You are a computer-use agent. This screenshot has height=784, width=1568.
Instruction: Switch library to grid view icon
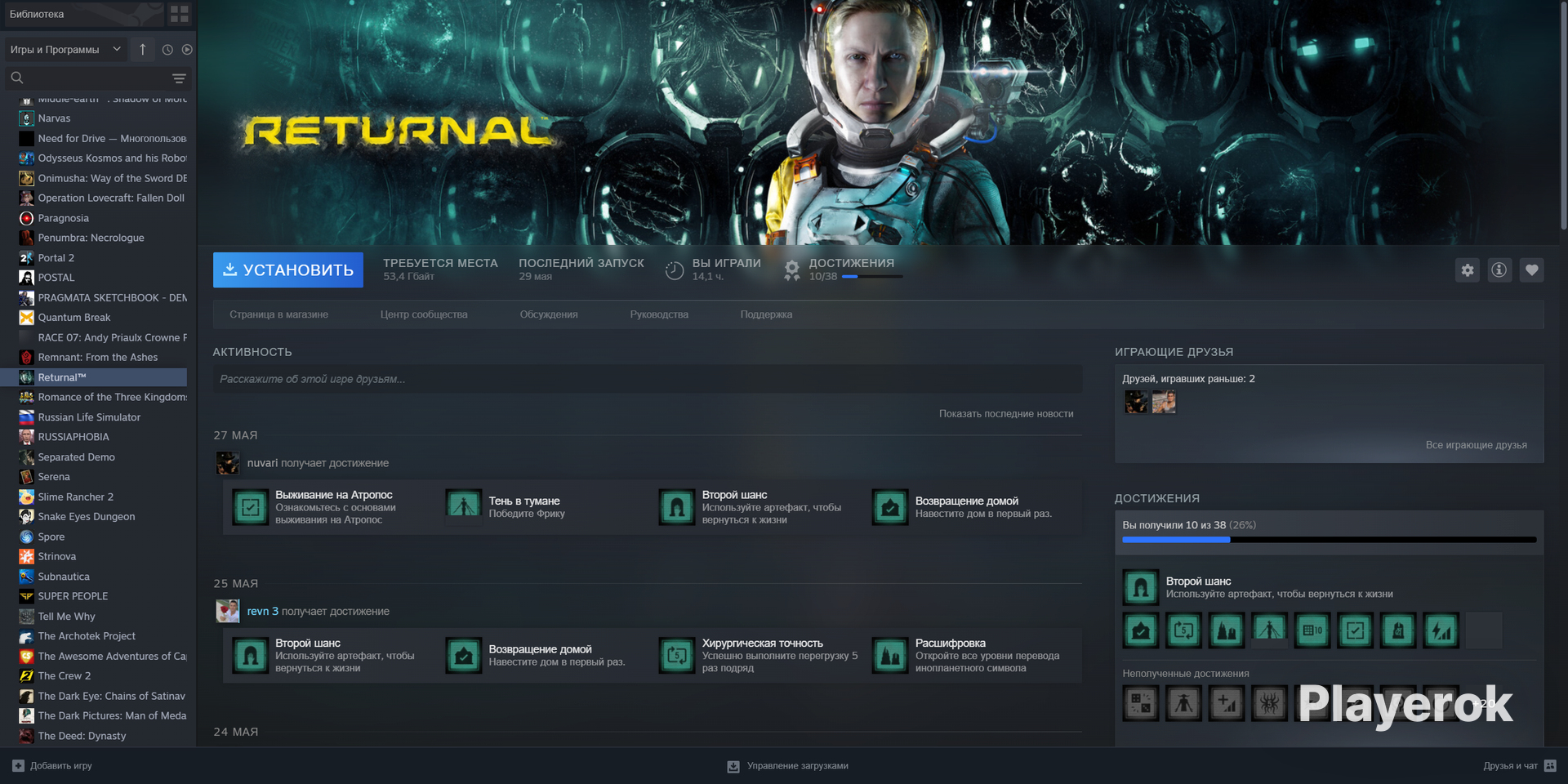(x=179, y=14)
